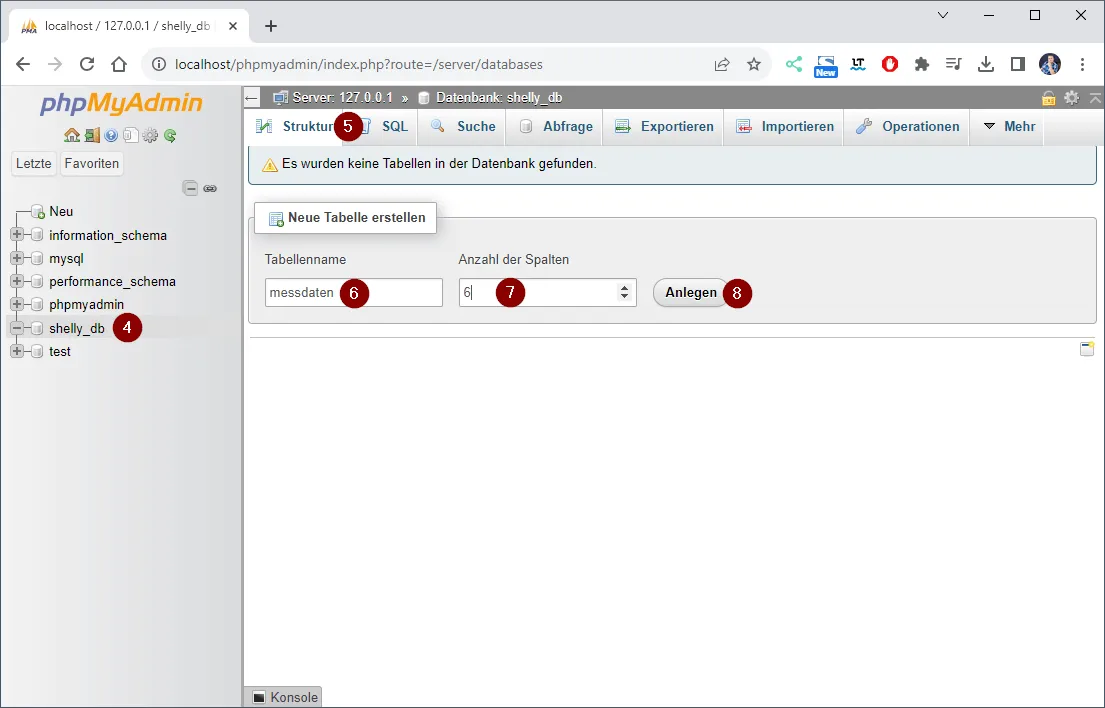Click the log out door icon
Screen dimensions: 1105x708
[91, 136]
